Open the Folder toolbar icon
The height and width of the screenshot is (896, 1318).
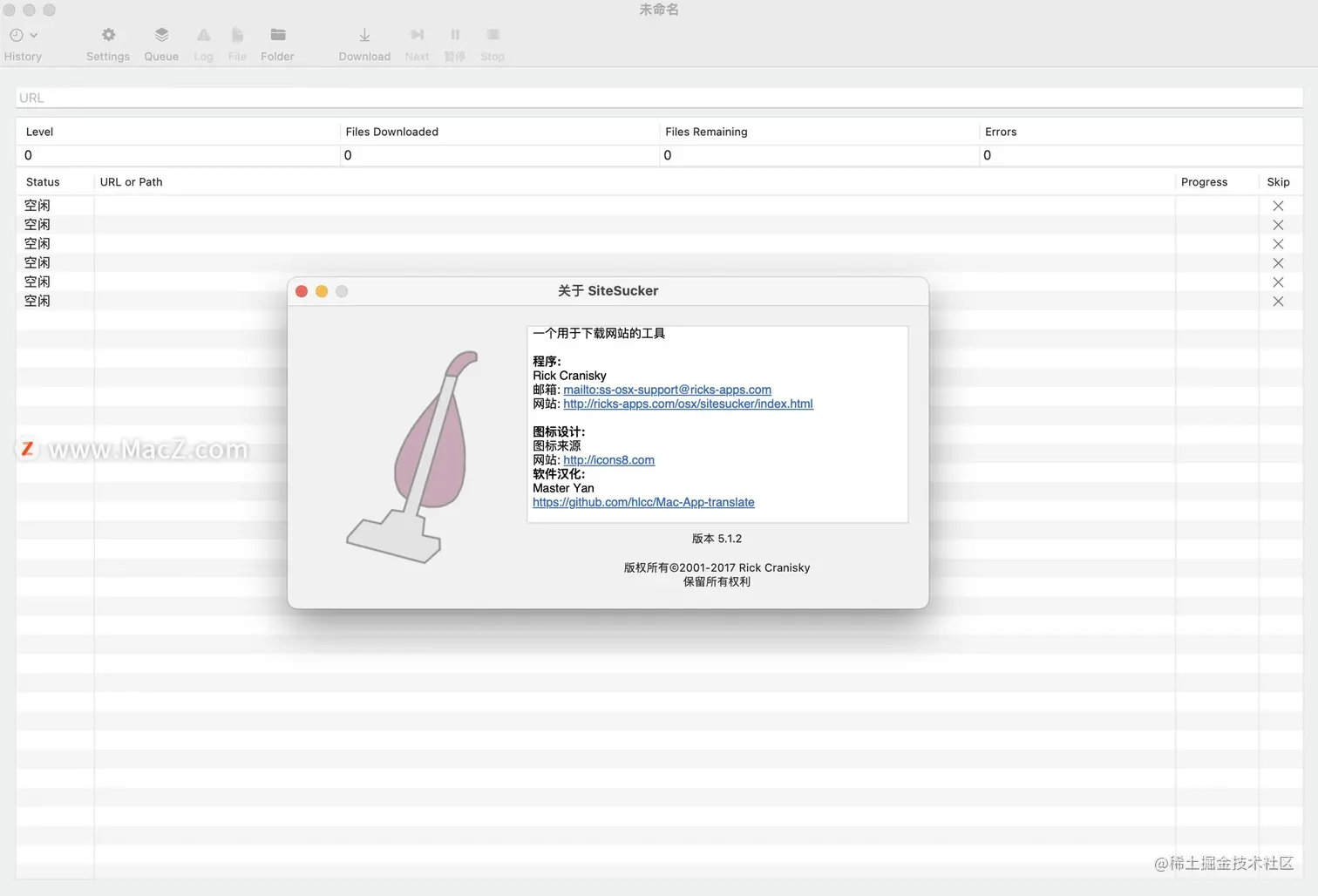click(x=277, y=35)
